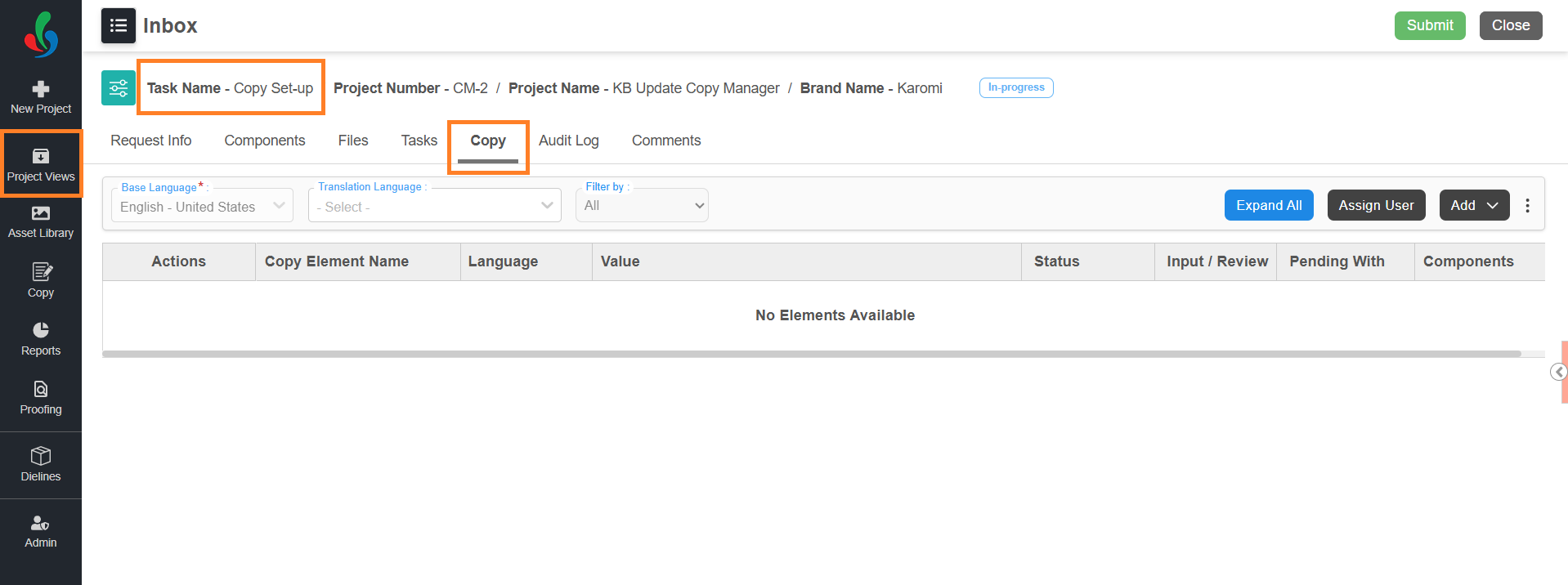Viewport: 1568px width, 585px height.
Task: Expand the side panel collapse arrow
Action: pyautogui.click(x=1558, y=373)
